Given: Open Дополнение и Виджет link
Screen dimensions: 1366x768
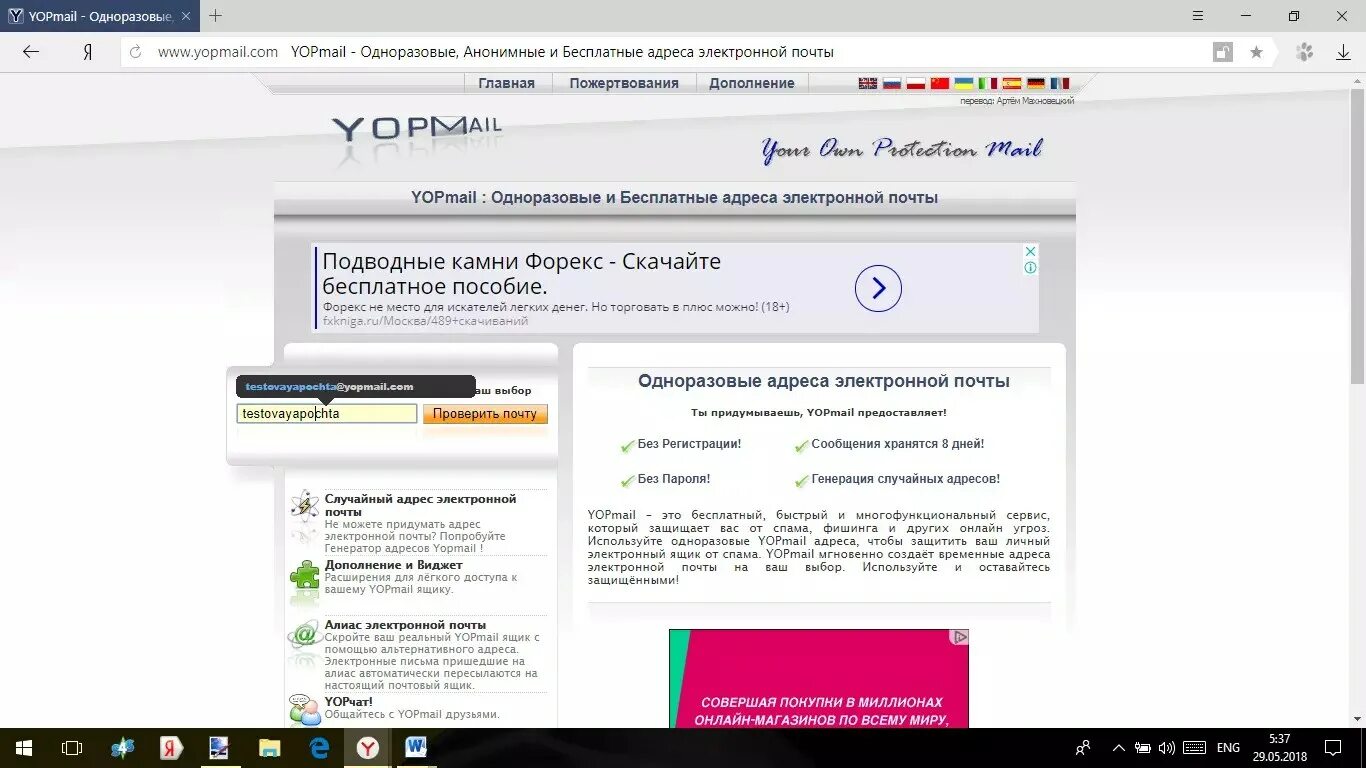Looking at the screenshot, I should pos(394,565).
